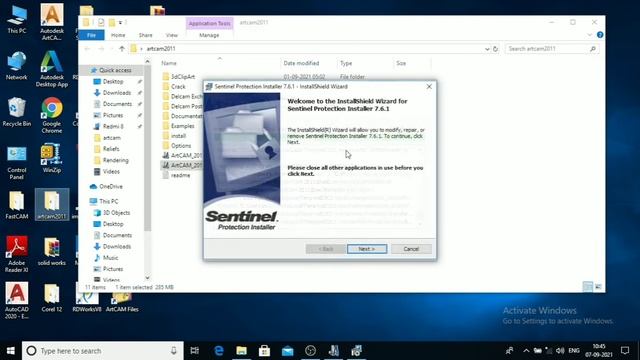Launch Google Chrome from desktop
Screen dimensions: 640x360
tap(52, 116)
